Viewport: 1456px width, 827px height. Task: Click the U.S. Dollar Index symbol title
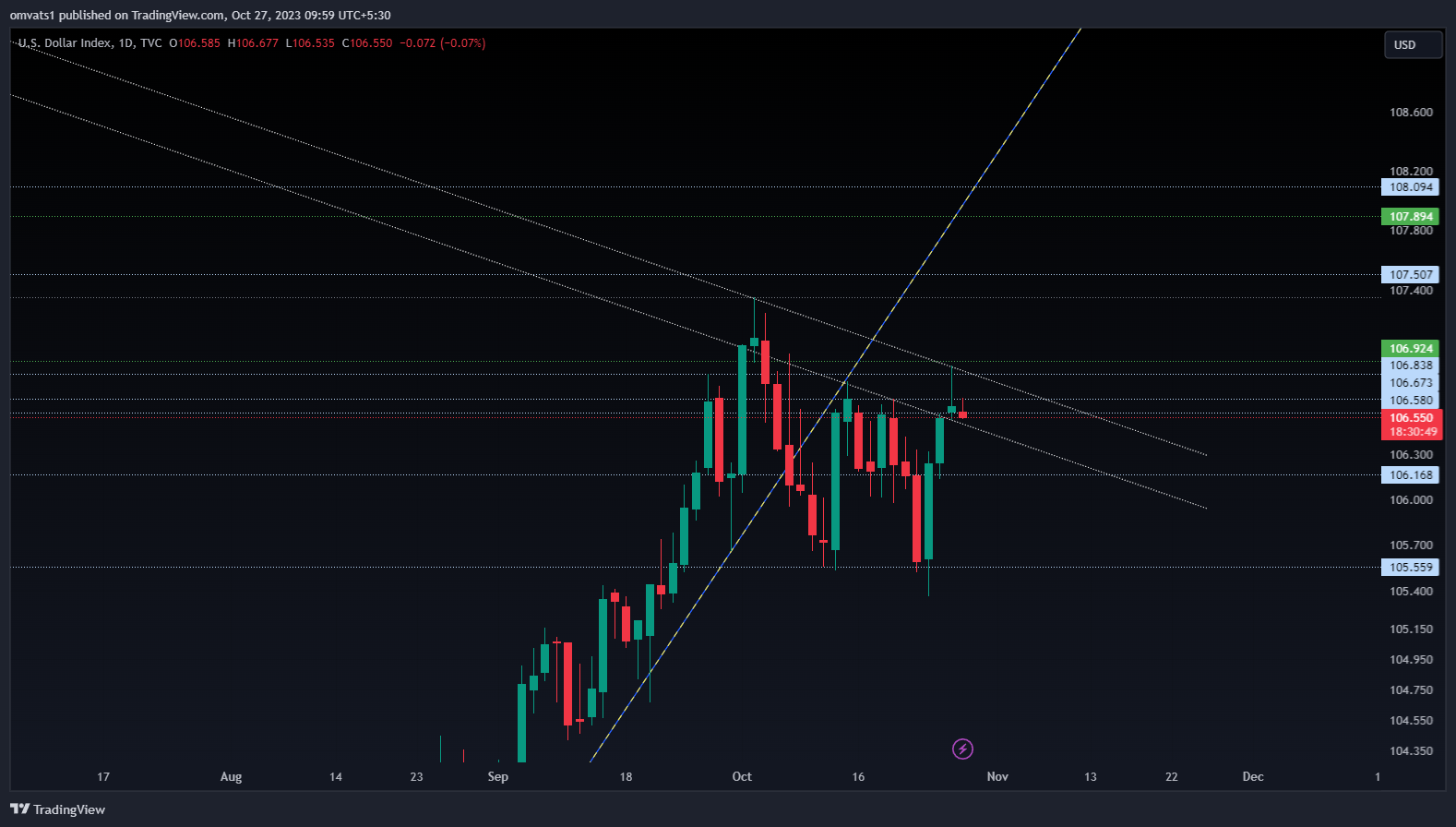64,43
